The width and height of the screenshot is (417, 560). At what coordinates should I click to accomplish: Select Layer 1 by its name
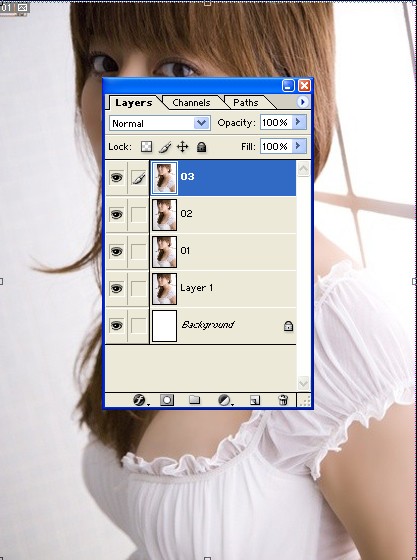point(196,288)
